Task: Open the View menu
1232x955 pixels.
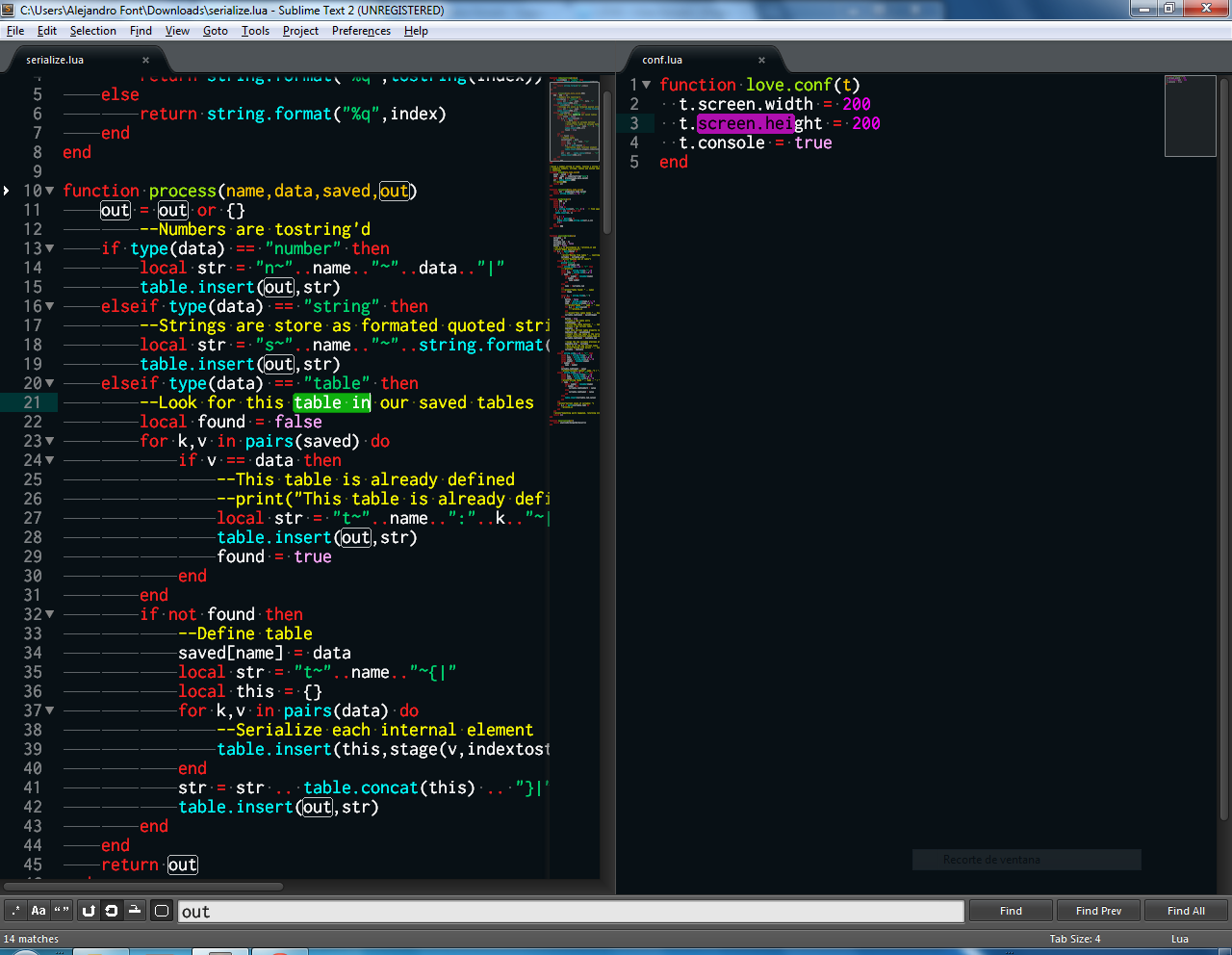Action: click(178, 31)
